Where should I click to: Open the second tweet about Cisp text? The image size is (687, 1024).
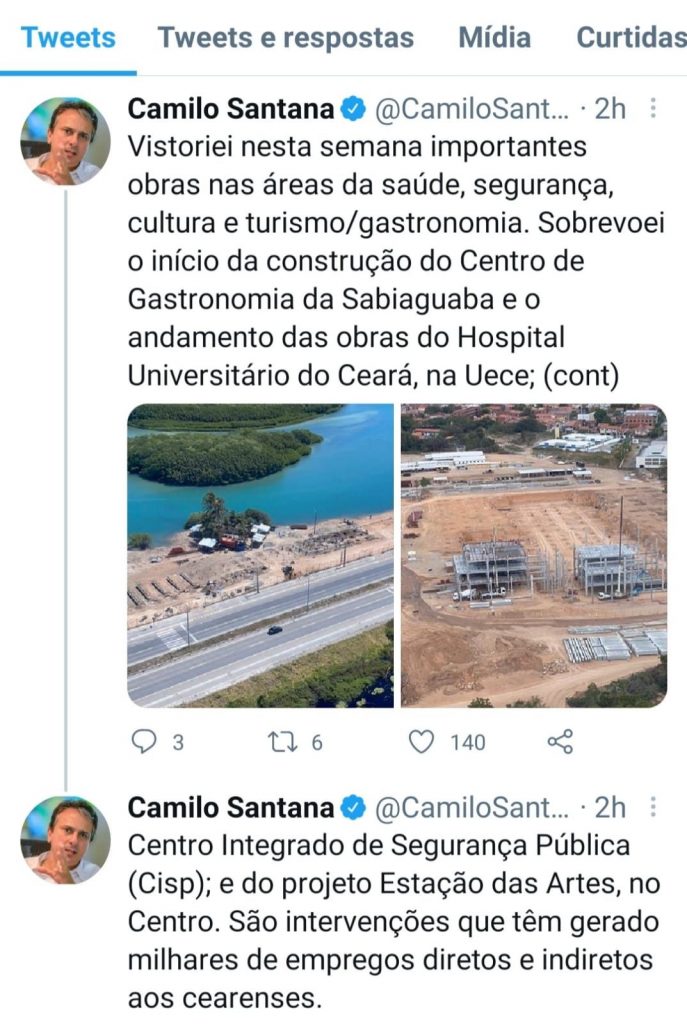click(390, 921)
